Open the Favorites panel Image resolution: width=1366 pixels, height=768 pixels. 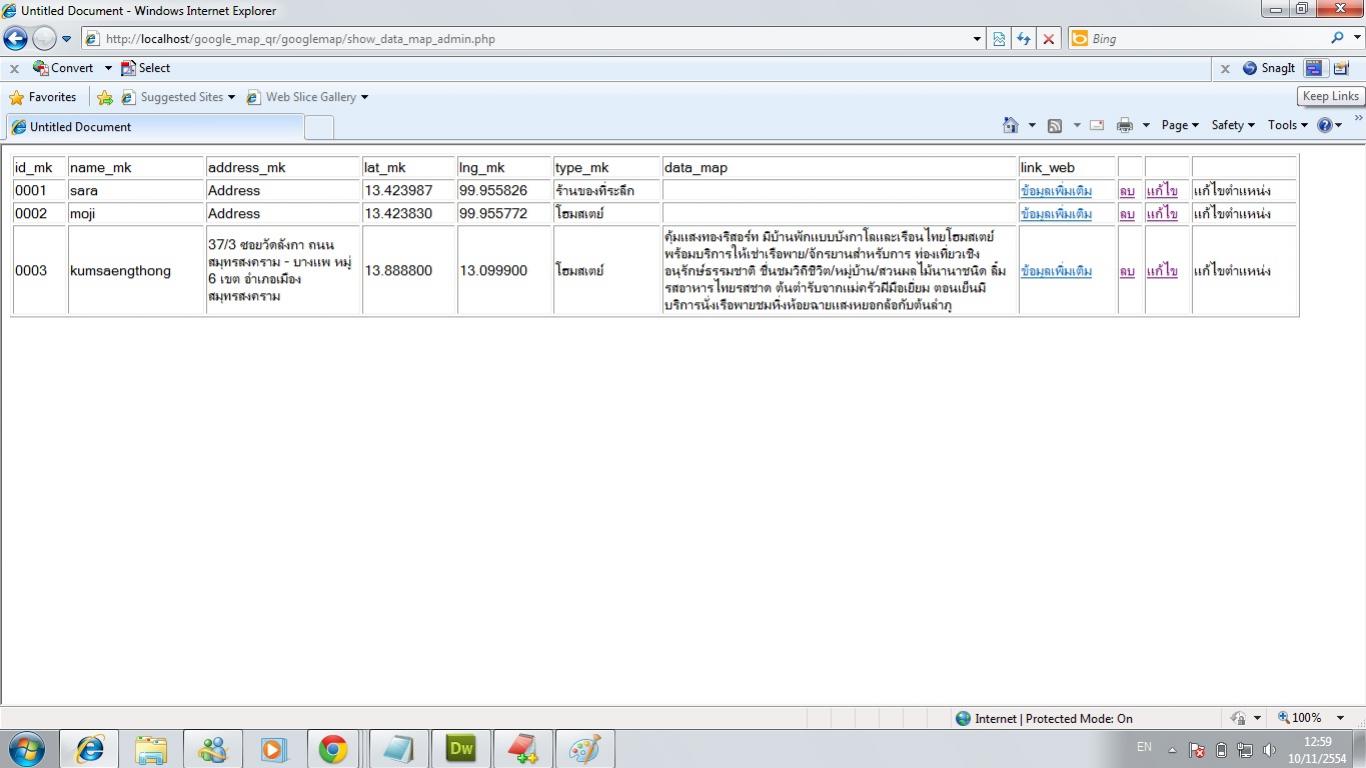point(43,97)
